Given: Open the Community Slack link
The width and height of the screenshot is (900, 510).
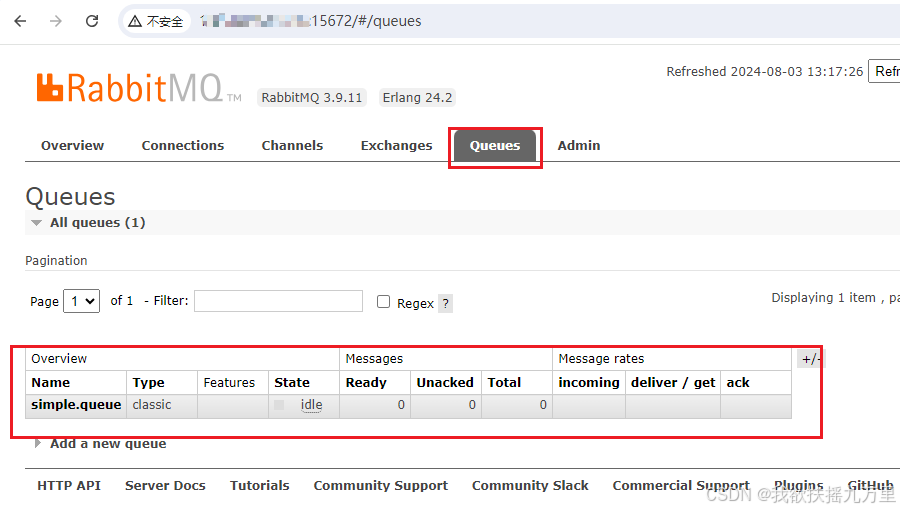Looking at the screenshot, I should (x=530, y=486).
